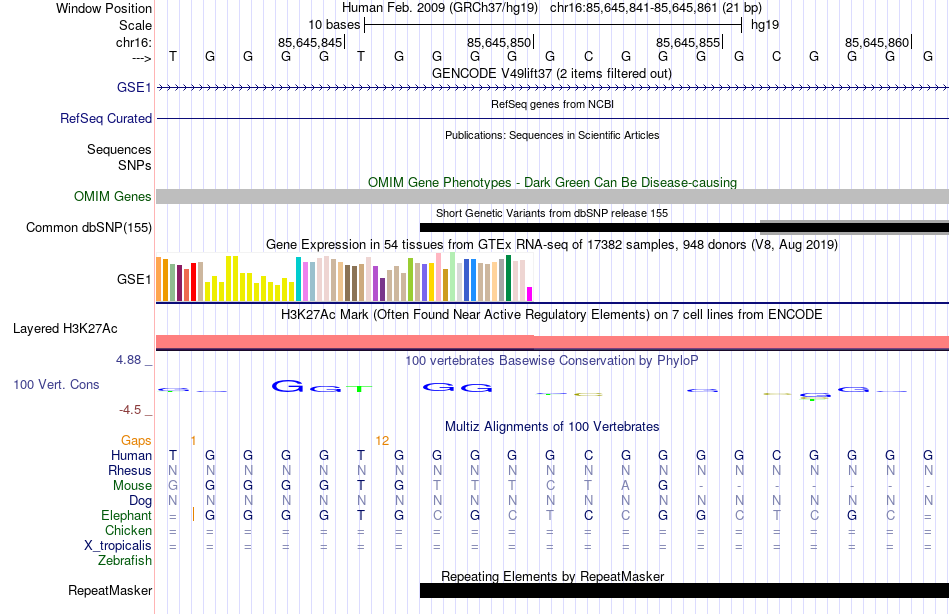Click the GSE1 gene arrow line in GENCODE
Viewport: 950px width, 614px height.
pos(553,88)
